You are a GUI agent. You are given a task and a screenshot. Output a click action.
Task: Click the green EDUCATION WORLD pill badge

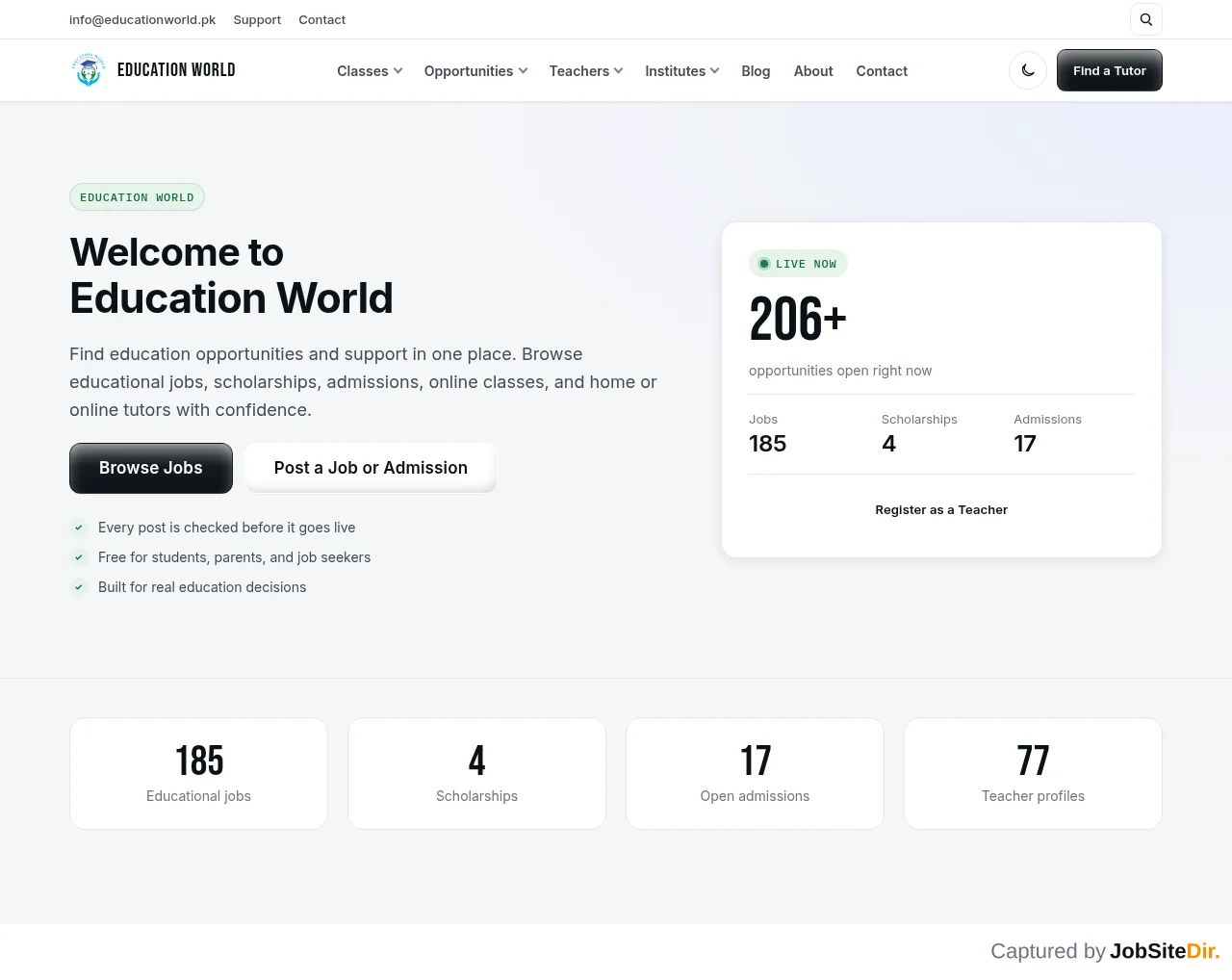pyautogui.click(x=137, y=197)
